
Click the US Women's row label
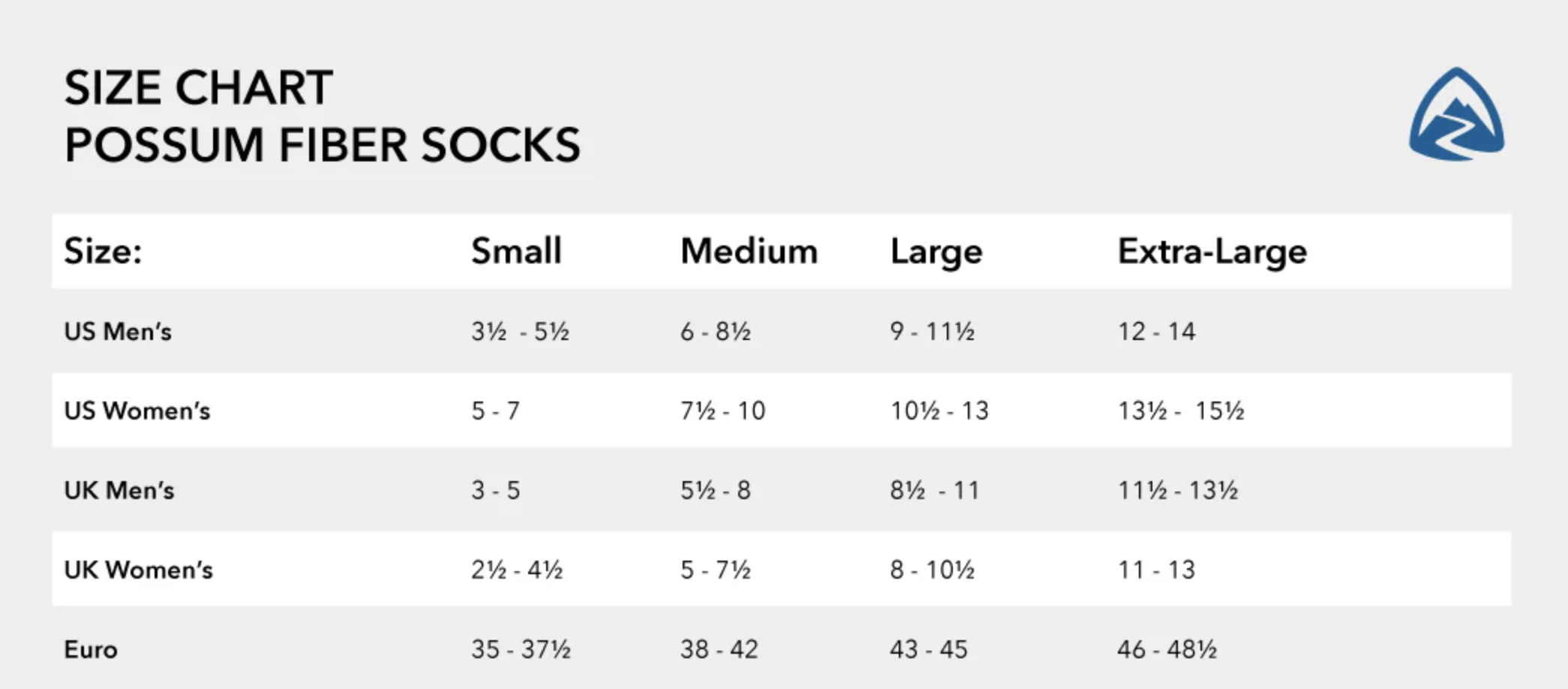pyautogui.click(x=137, y=411)
